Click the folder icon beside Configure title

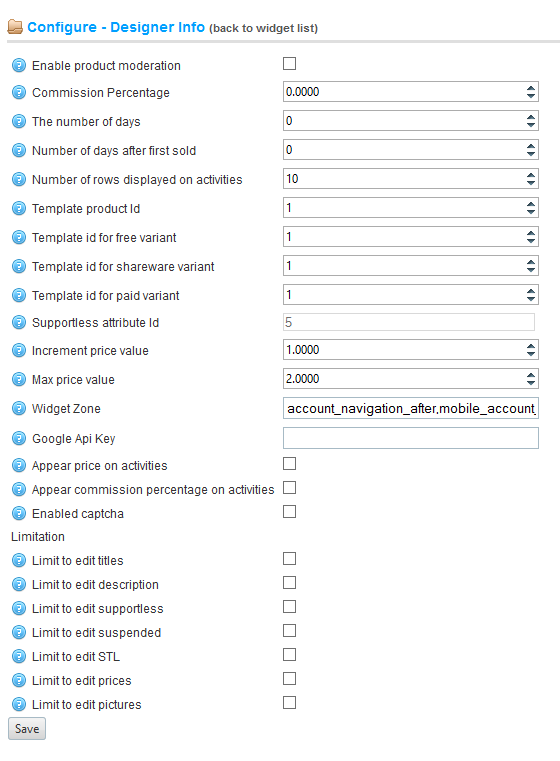(15, 27)
